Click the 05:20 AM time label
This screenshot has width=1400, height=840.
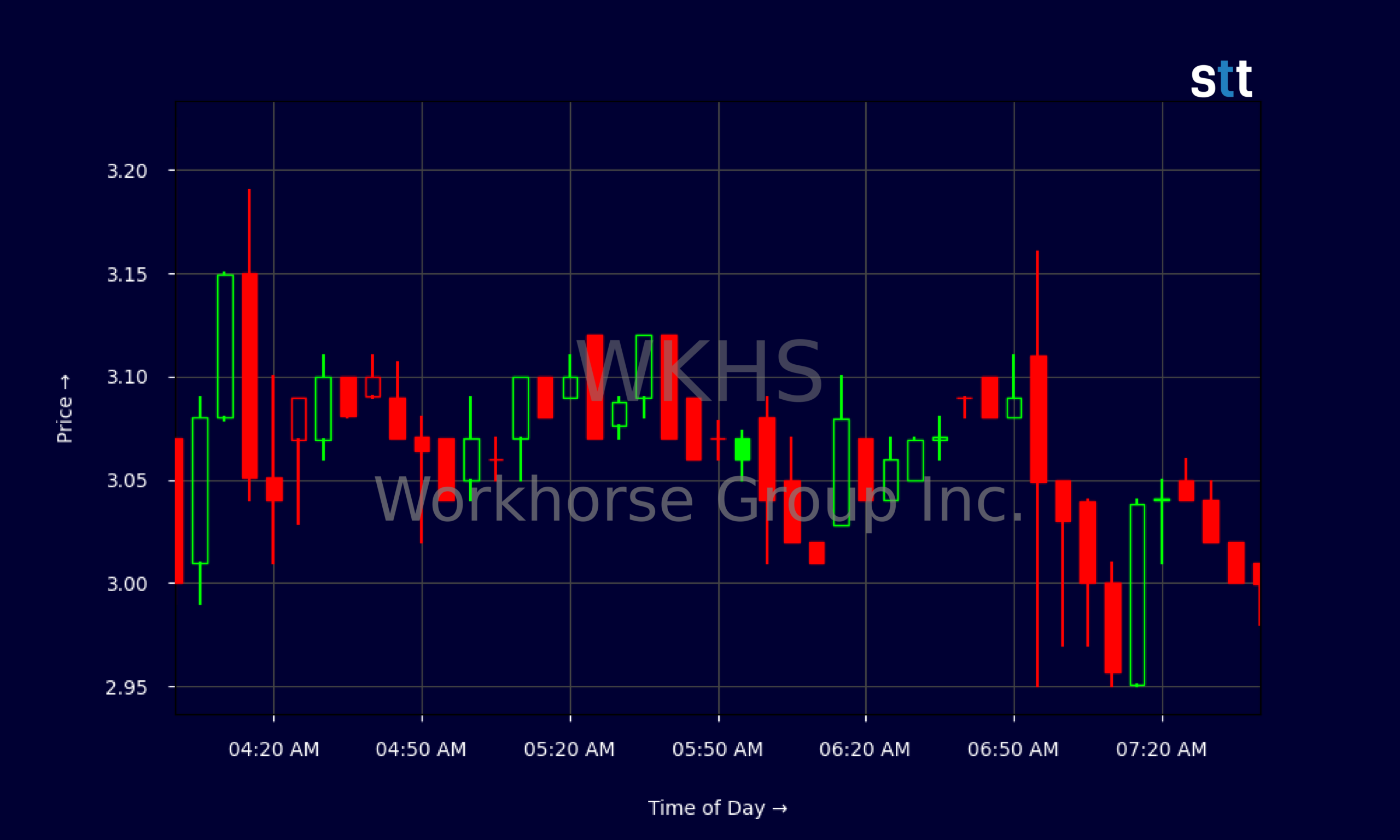pos(569,749)
